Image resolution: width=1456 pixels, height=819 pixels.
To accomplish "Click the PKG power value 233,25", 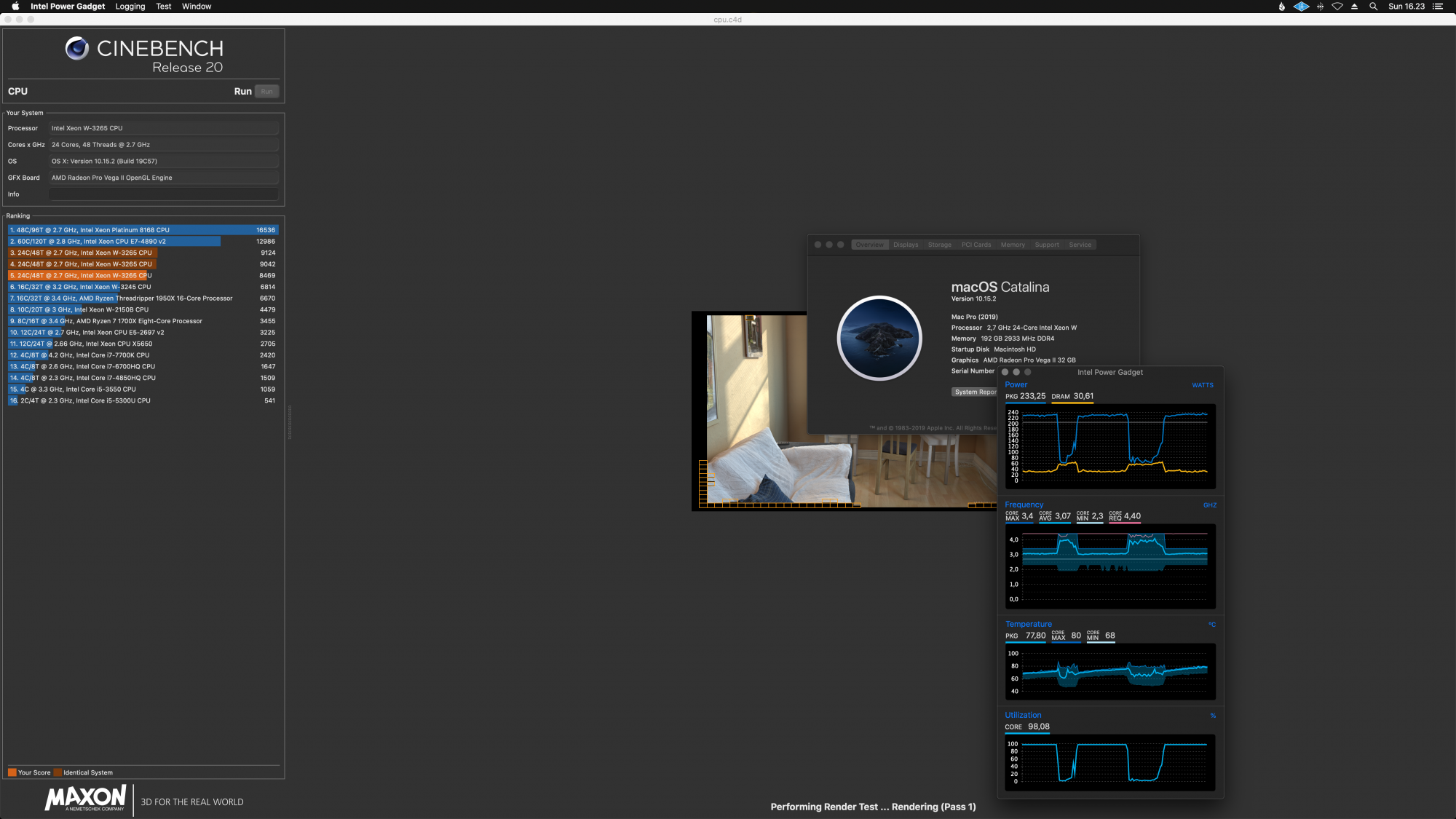I will click(x=1032, y=396).
